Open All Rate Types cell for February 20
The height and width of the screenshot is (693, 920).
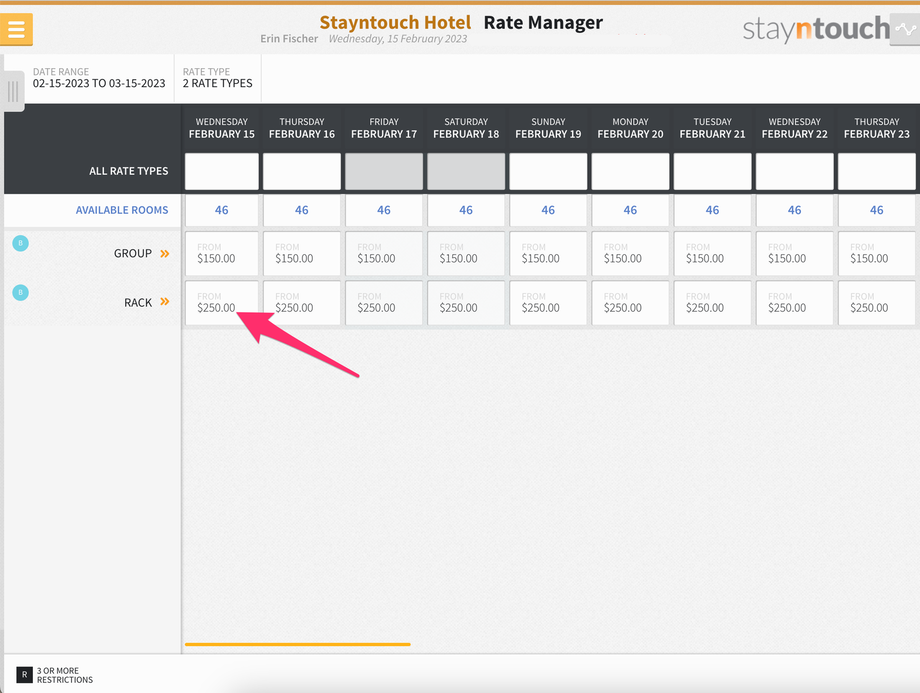click(630, 171)
